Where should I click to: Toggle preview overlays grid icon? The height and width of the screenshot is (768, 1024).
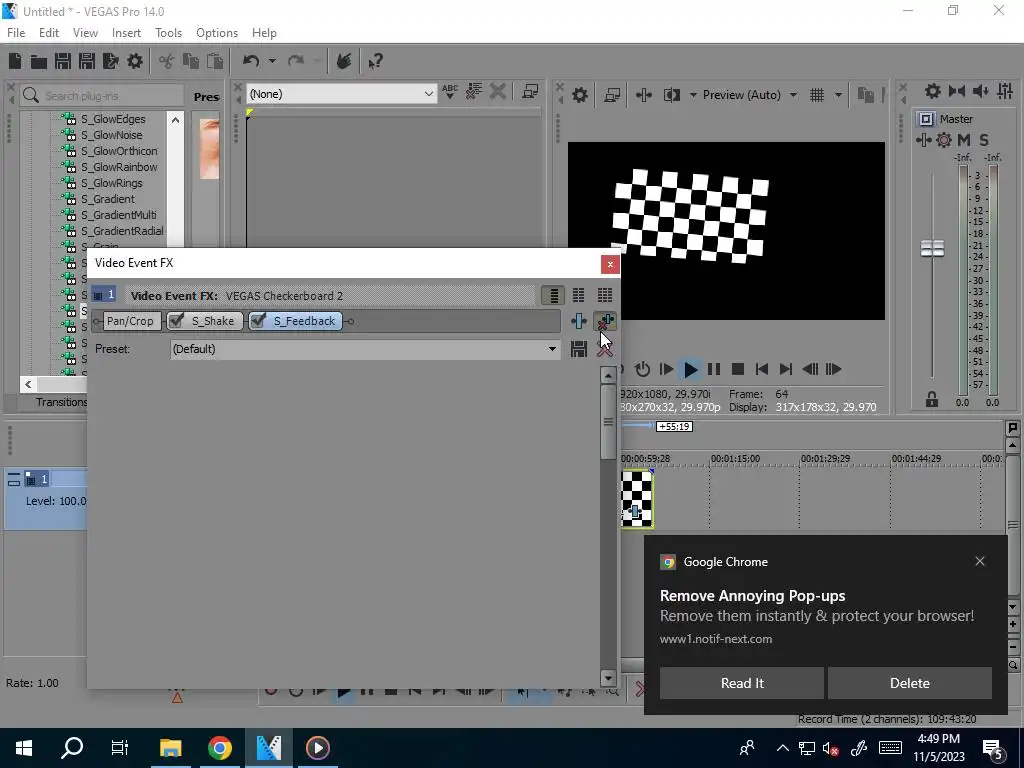pyautogui.click(x=817, y=95)
